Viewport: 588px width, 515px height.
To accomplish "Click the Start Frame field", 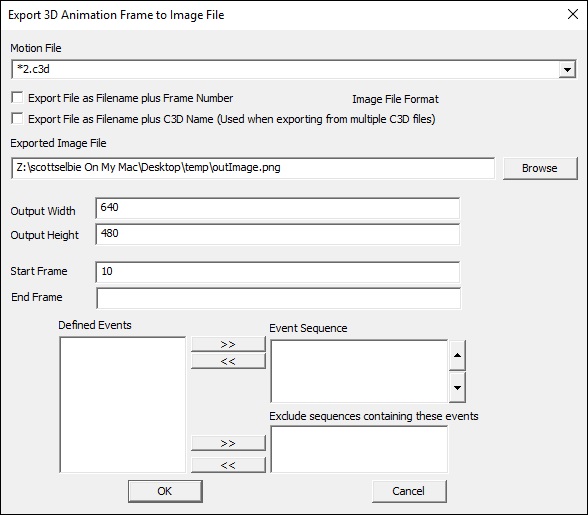I will coord(278,272).
